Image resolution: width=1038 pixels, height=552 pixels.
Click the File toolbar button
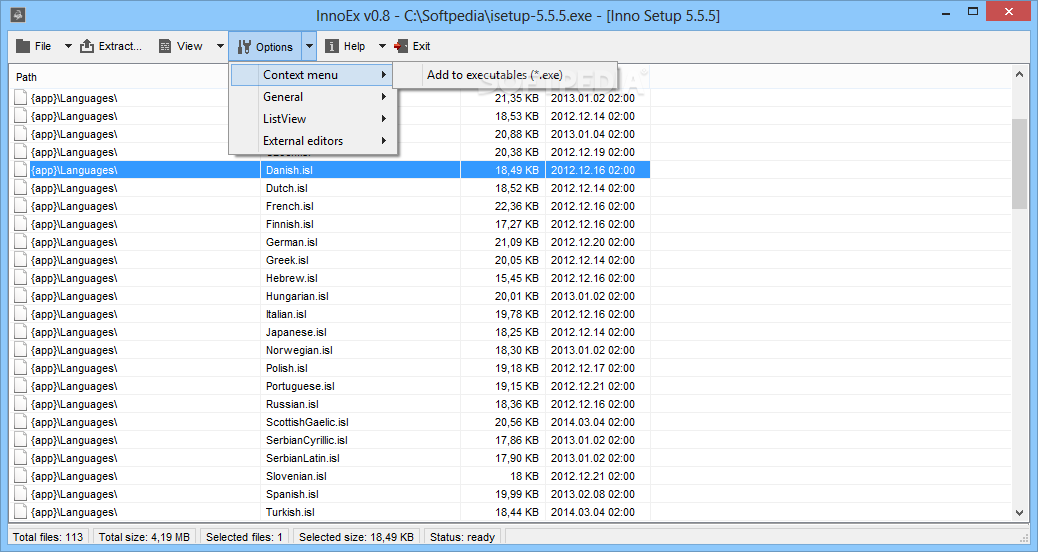point(35,46)
